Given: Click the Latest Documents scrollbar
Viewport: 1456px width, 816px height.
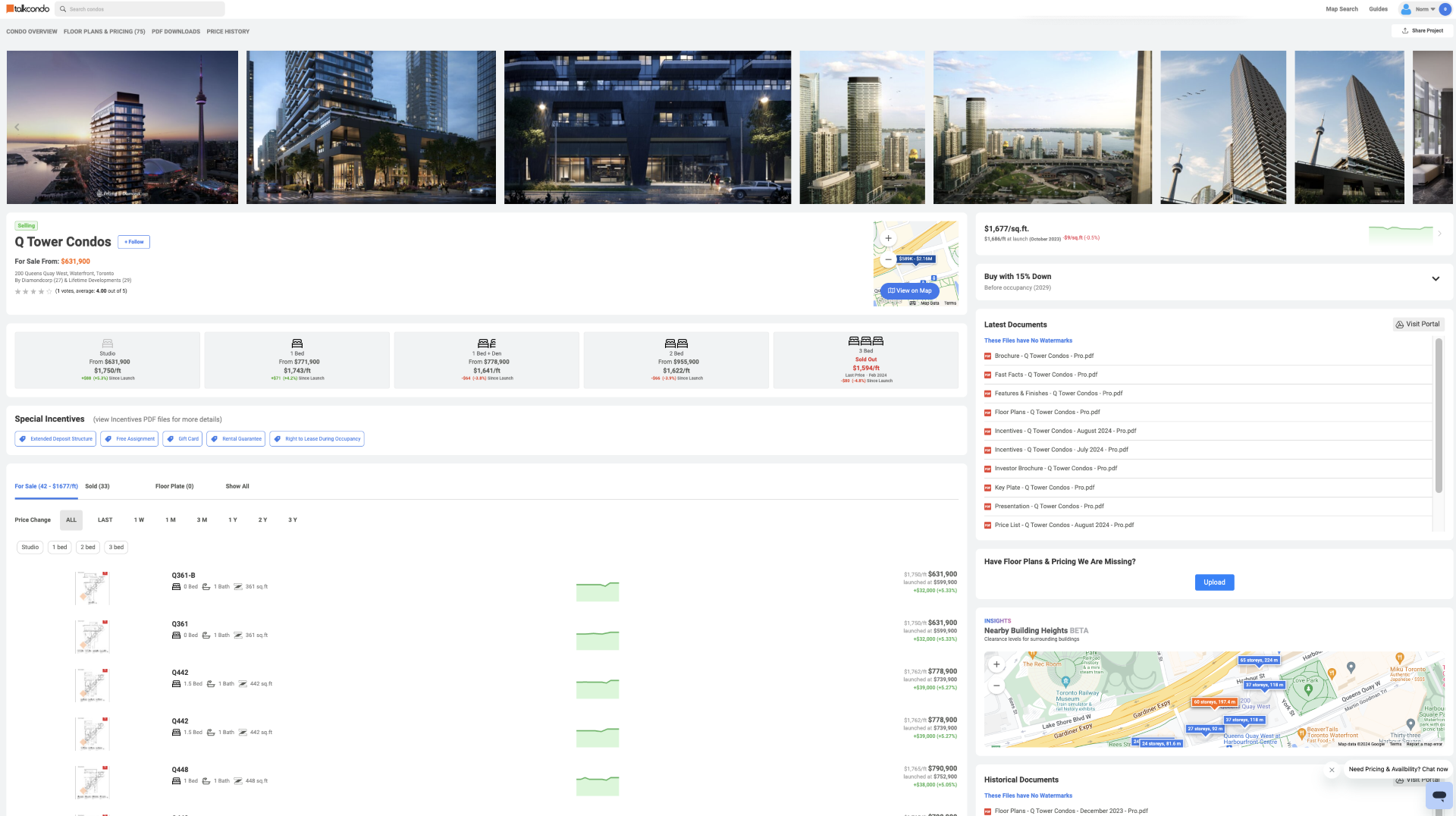Looking at the screenshot, I should click(1439, 416).
